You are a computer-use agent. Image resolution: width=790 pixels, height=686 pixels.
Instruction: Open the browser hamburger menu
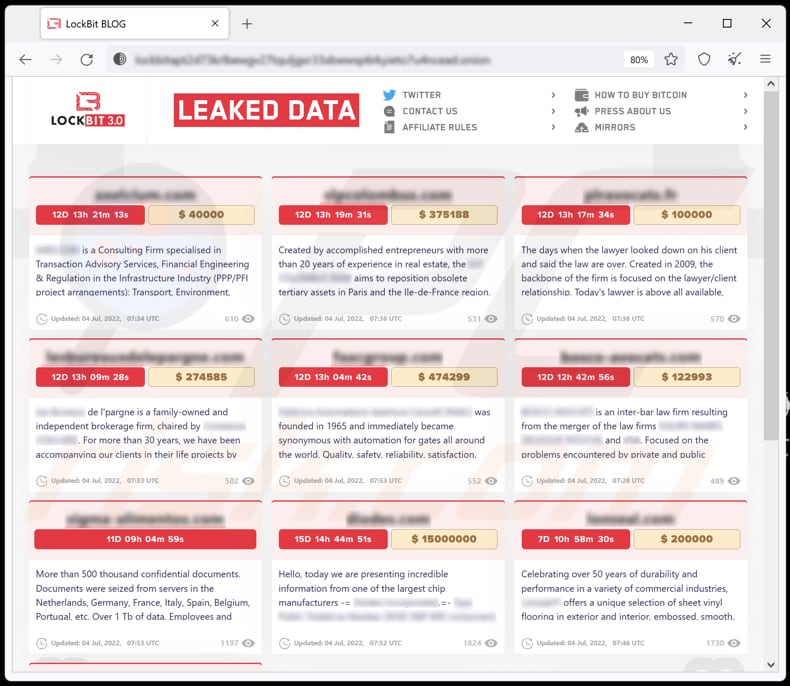[765, 59]
